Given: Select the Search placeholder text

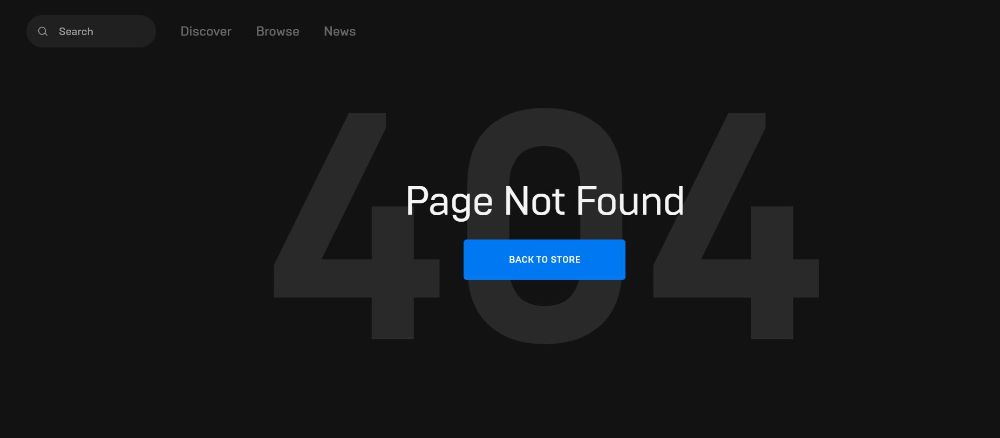Looking at the screenshot, I should [76, 31].
